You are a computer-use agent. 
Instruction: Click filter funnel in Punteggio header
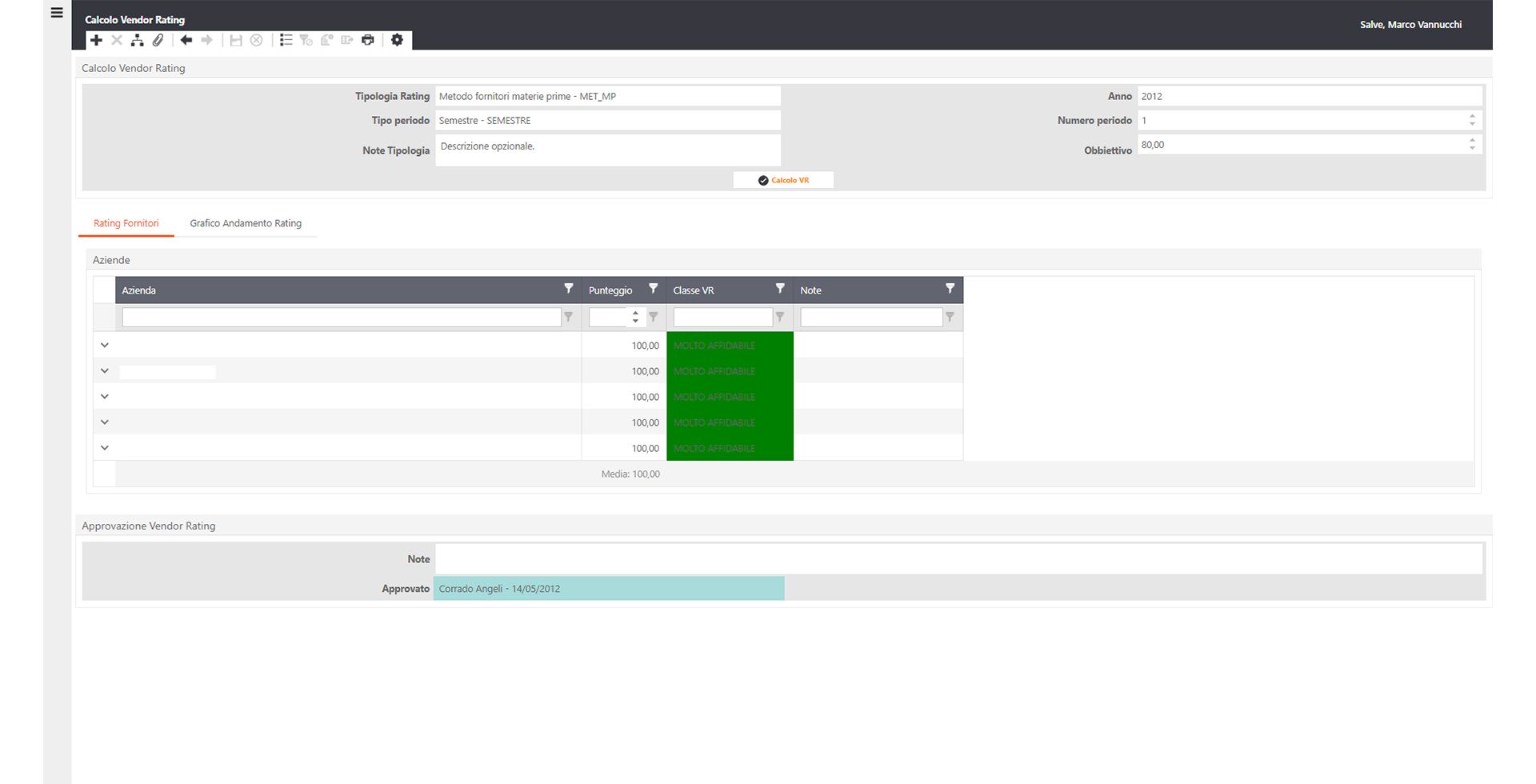(x=654, y=288)
